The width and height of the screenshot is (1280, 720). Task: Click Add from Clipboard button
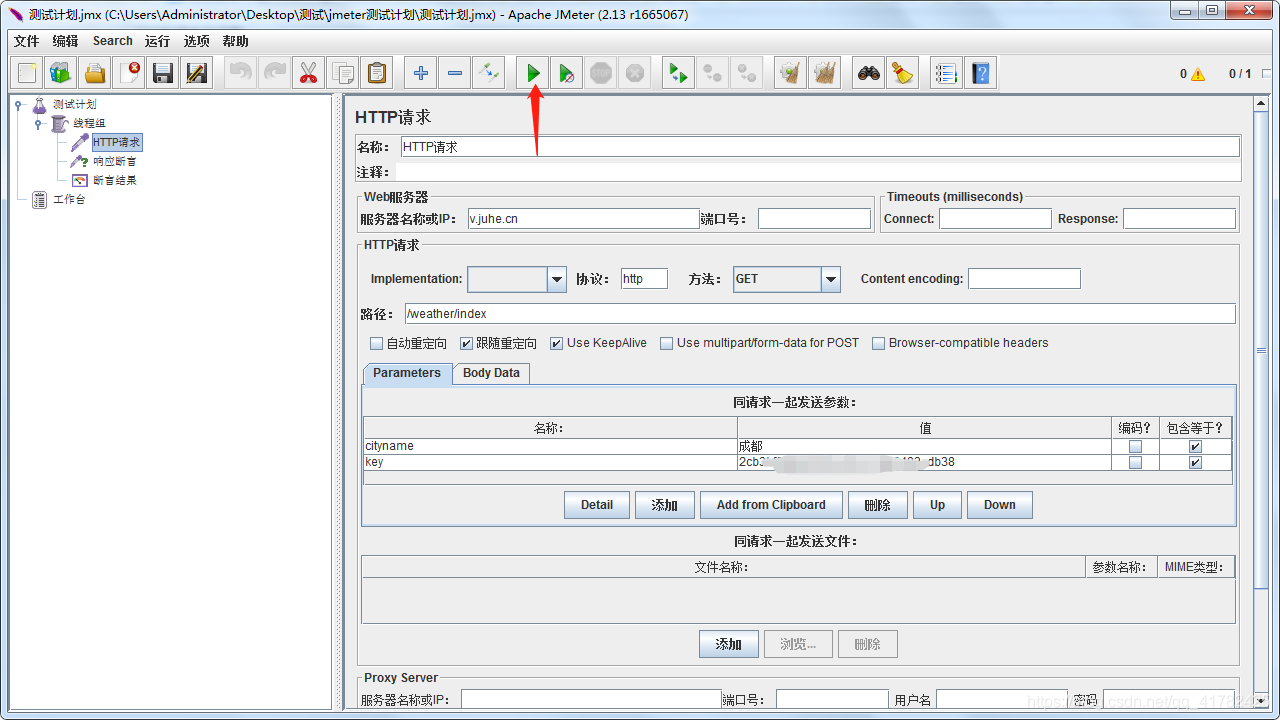[771, 505]
